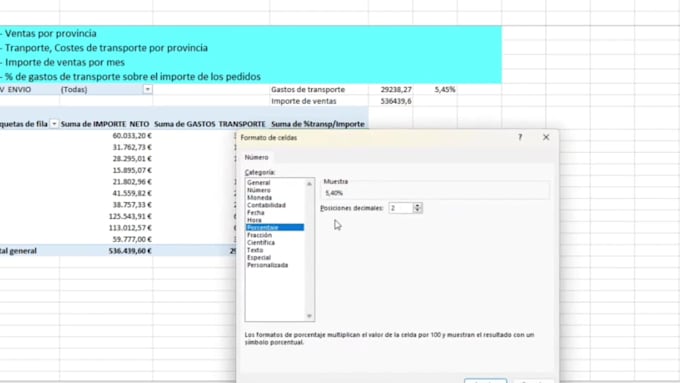Click the Suma de IMPORTE NETO header
This screenshot has height=383, width=680.
coord(105,124)
